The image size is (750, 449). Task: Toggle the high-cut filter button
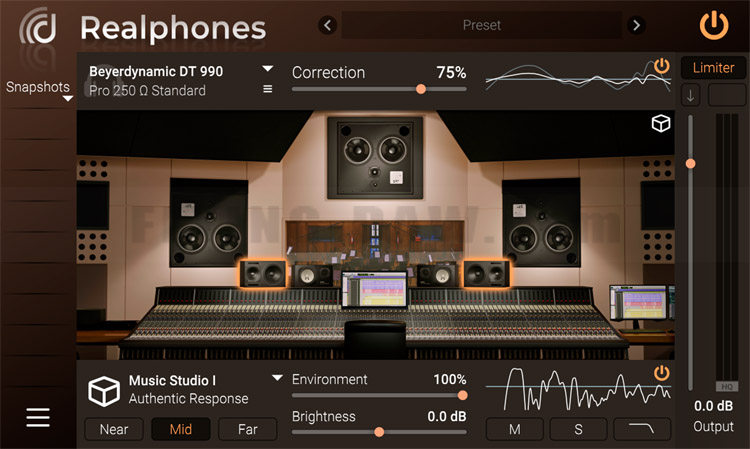coord(642,429)
